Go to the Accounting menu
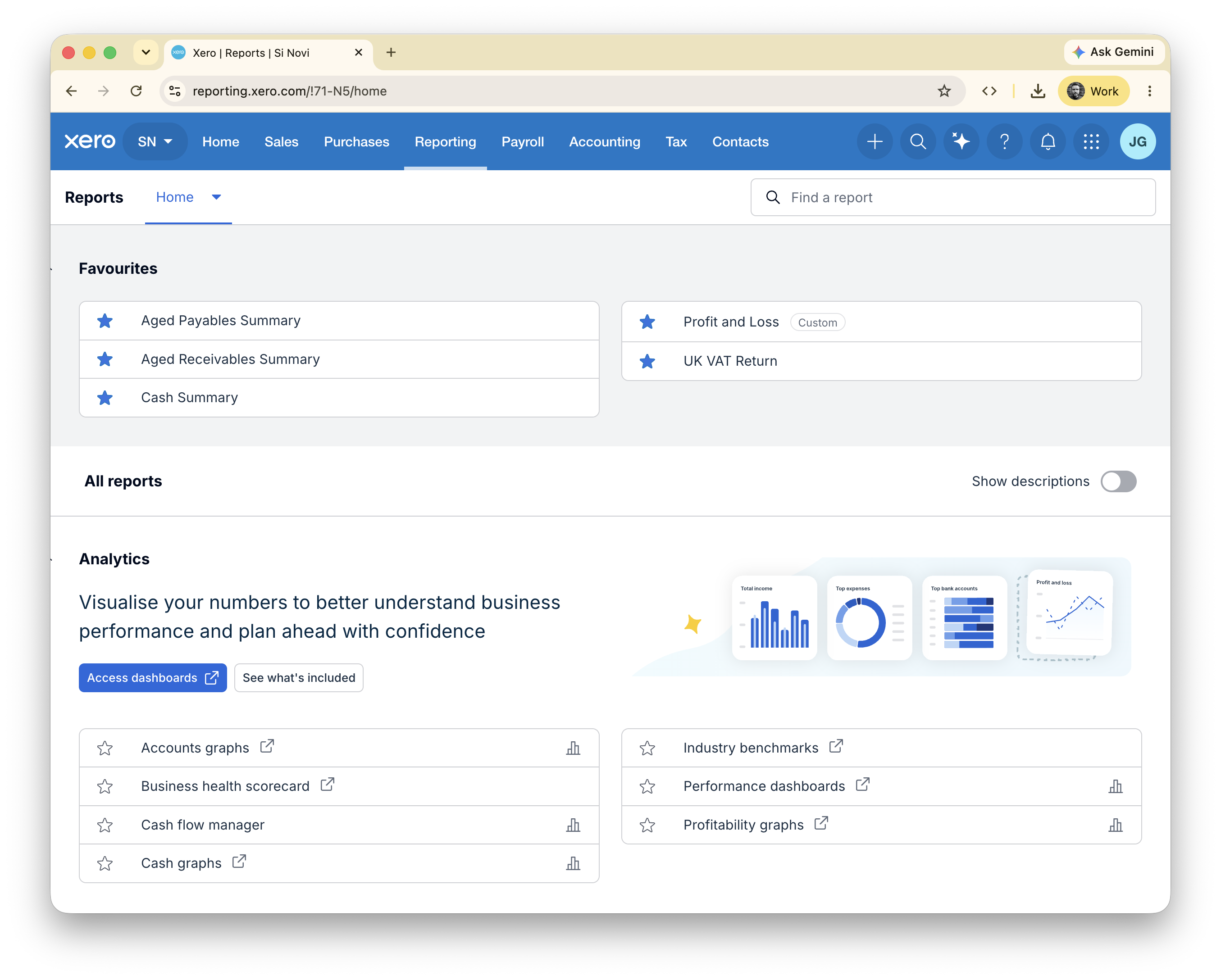Screen dimensions: 1221x980 click(604, 141)
